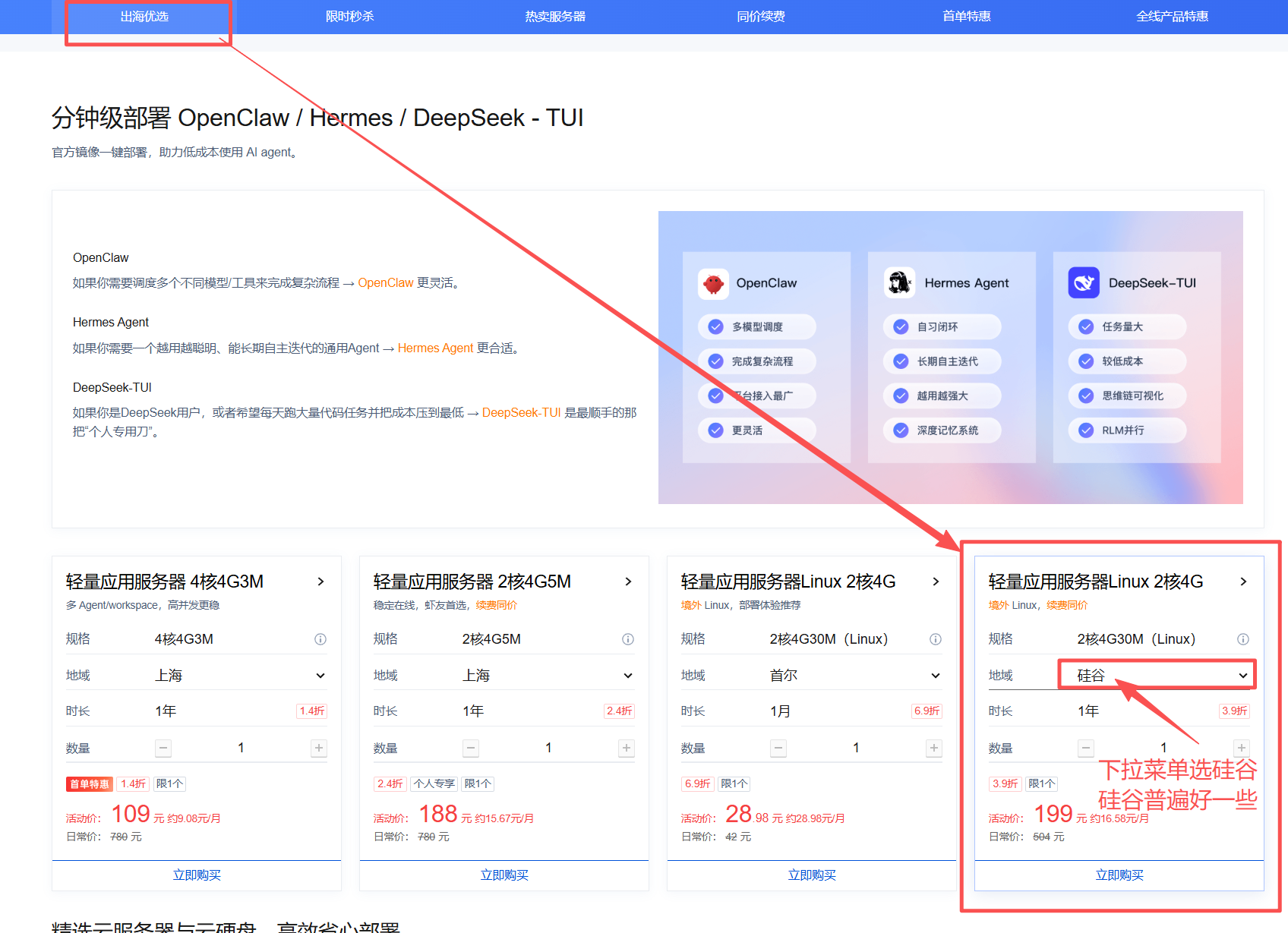The width and height of the screenshot is (1288, 933).
Task: Open details arrow for 2核4G5M card
Action: click(x=628, y=582)
